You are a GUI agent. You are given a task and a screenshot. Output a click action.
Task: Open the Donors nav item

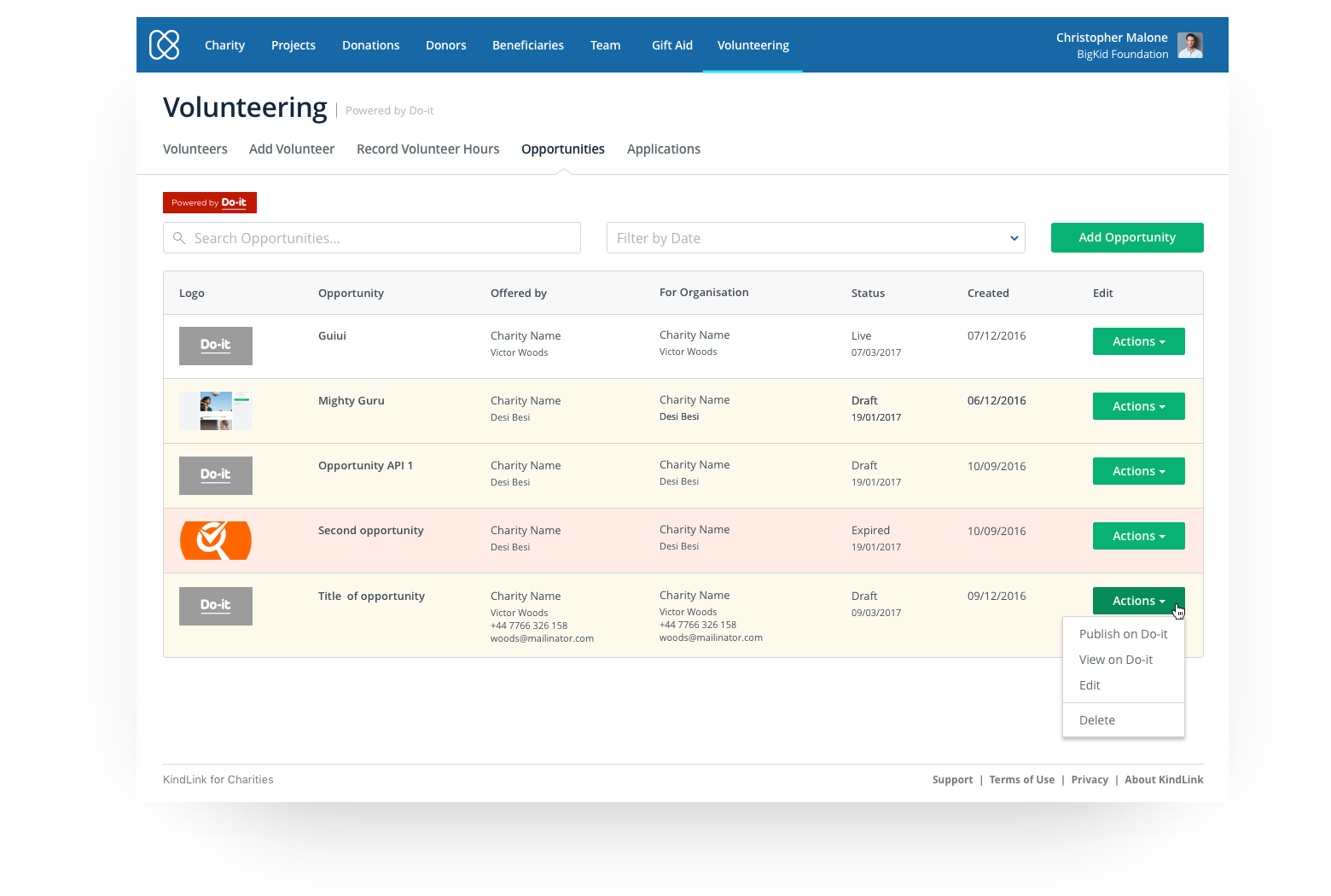click(446, 45)
